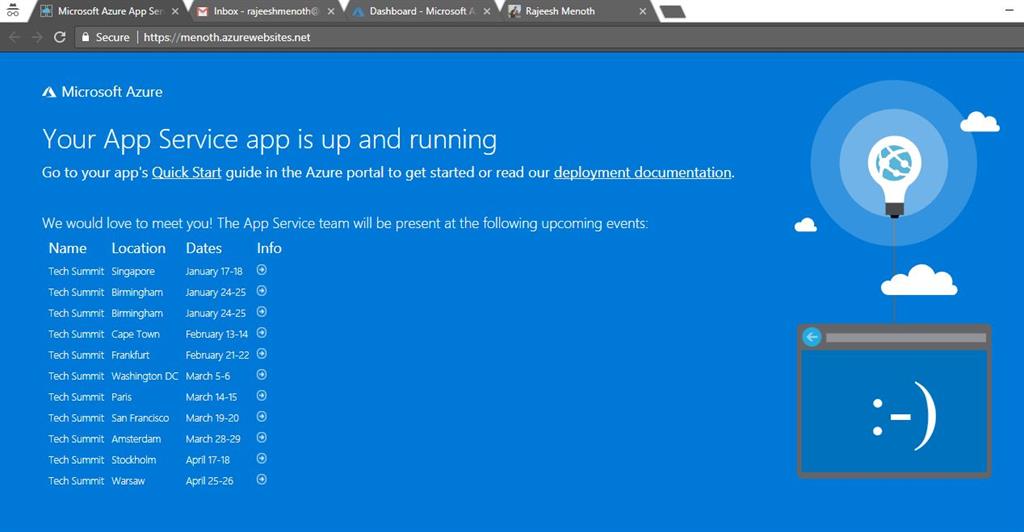The image size is (1024, 532).
Task: Switch to the Rajeesh Menoth tab
Action: [x=577, y=11]
